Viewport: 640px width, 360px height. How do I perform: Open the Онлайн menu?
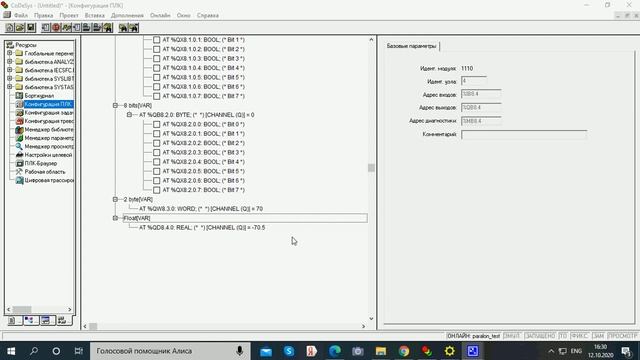160,15
